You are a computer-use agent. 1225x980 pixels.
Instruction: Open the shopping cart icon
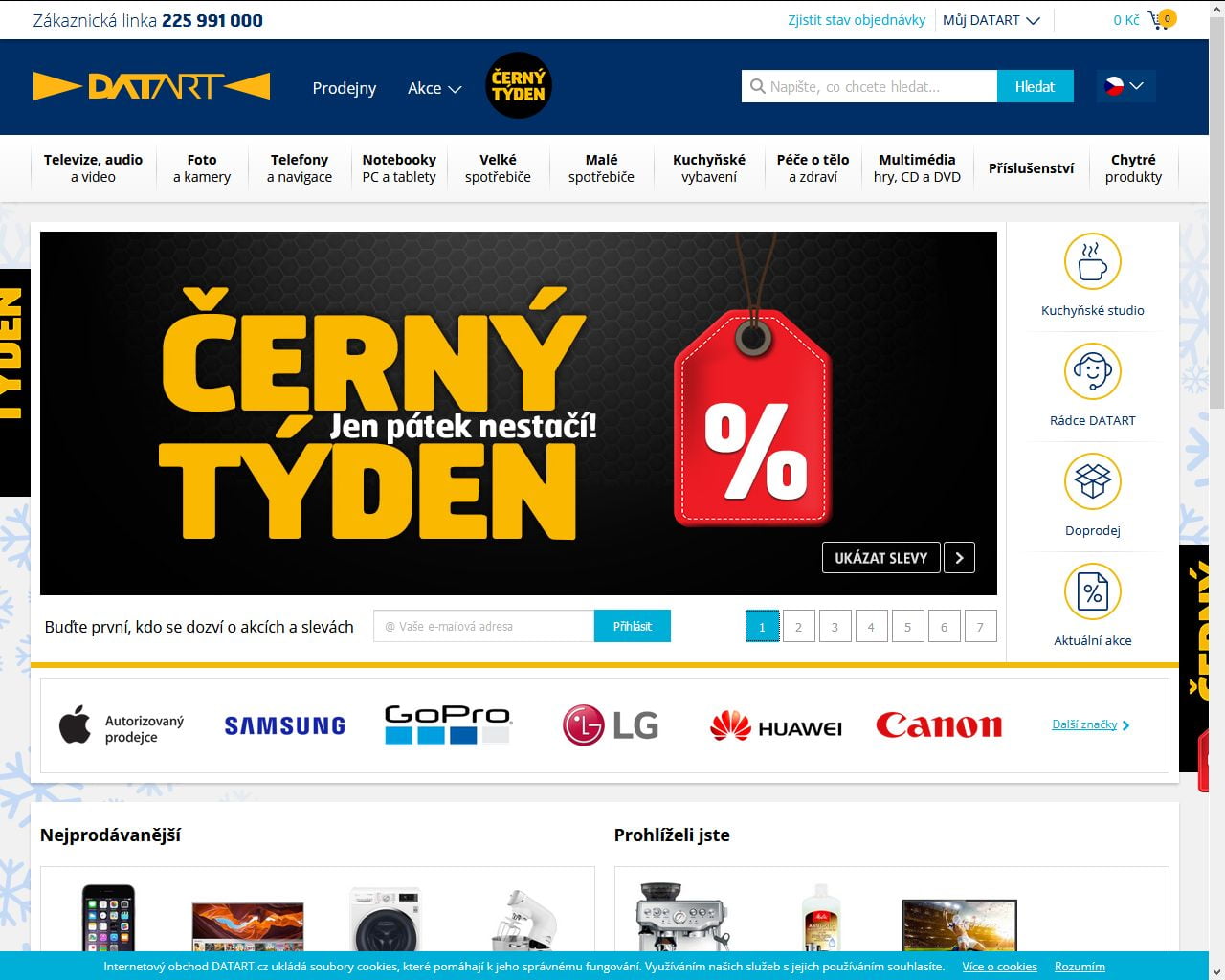click(x=1161, y=20)
